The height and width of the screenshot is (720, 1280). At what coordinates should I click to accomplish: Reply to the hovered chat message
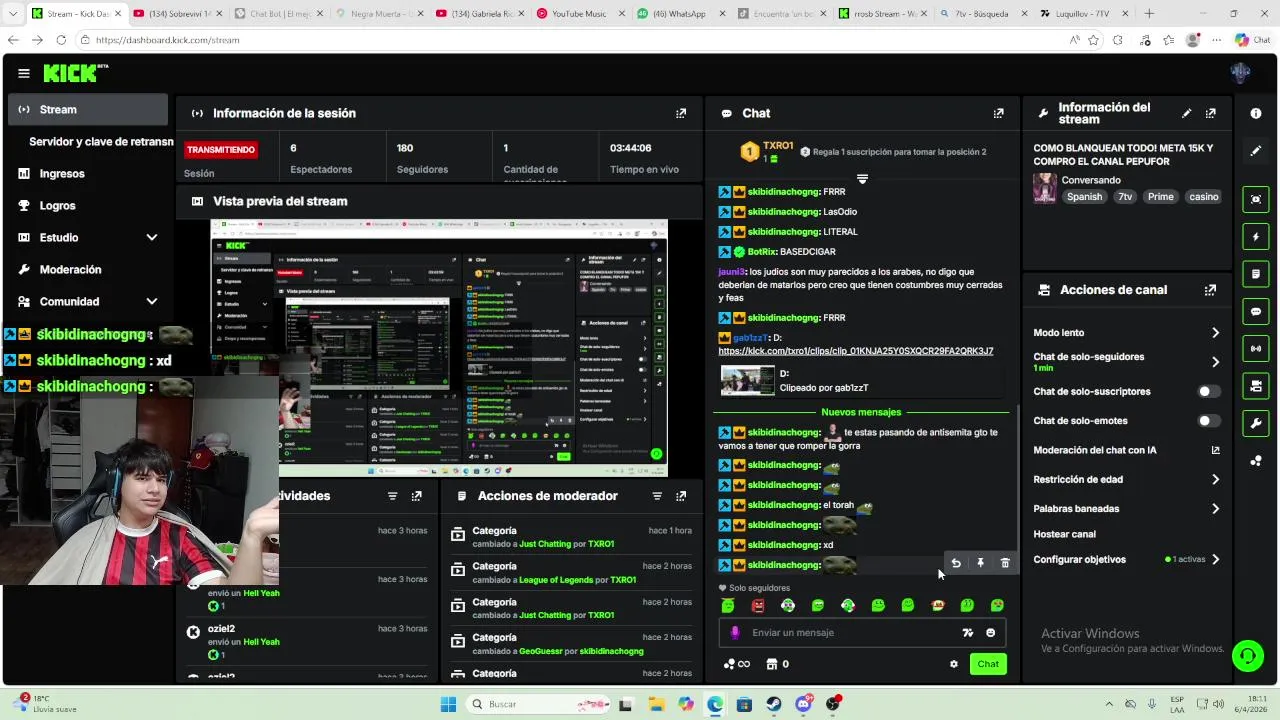(x=956, y=563)
